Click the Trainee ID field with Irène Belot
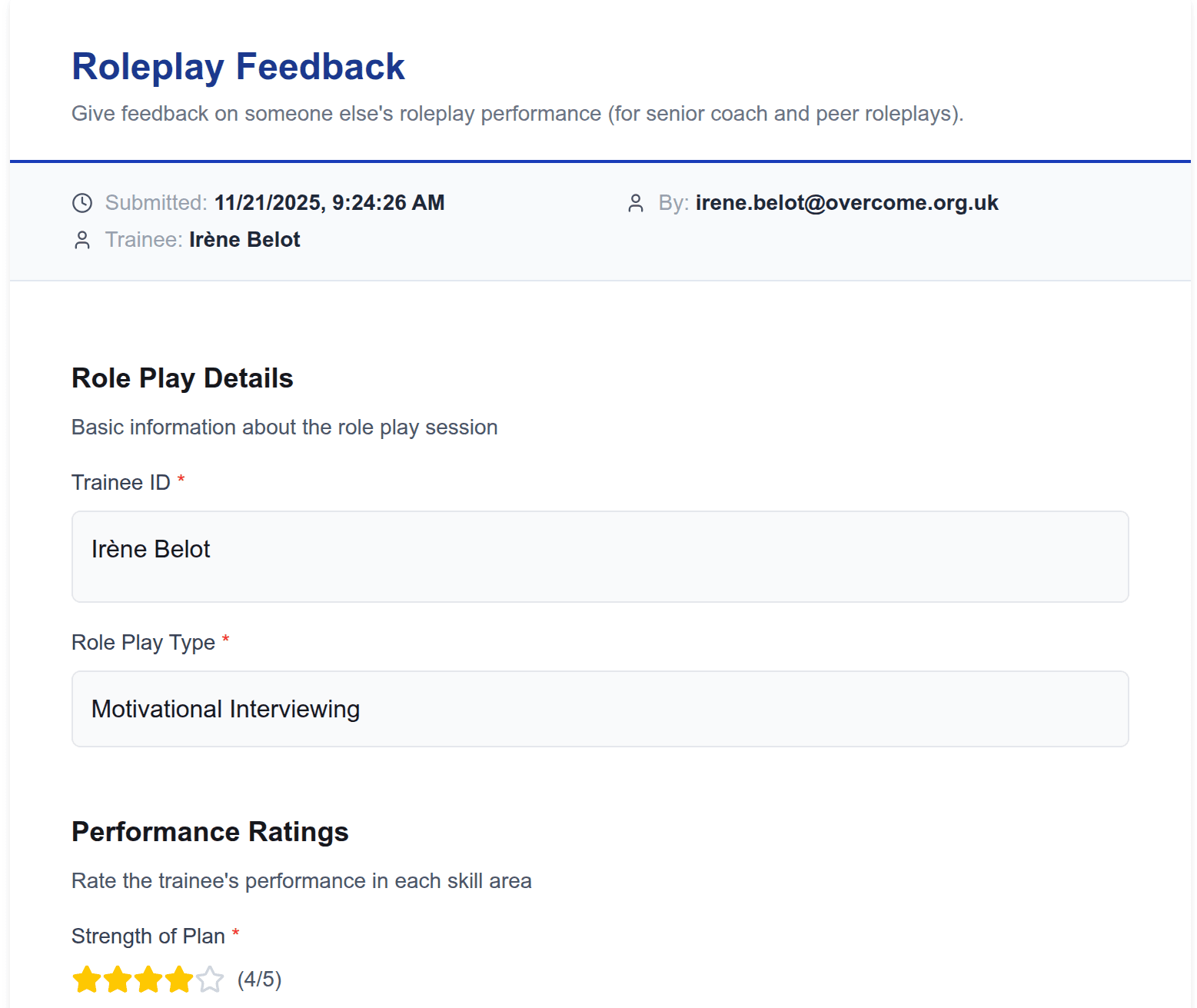 (x=600, y=557)
